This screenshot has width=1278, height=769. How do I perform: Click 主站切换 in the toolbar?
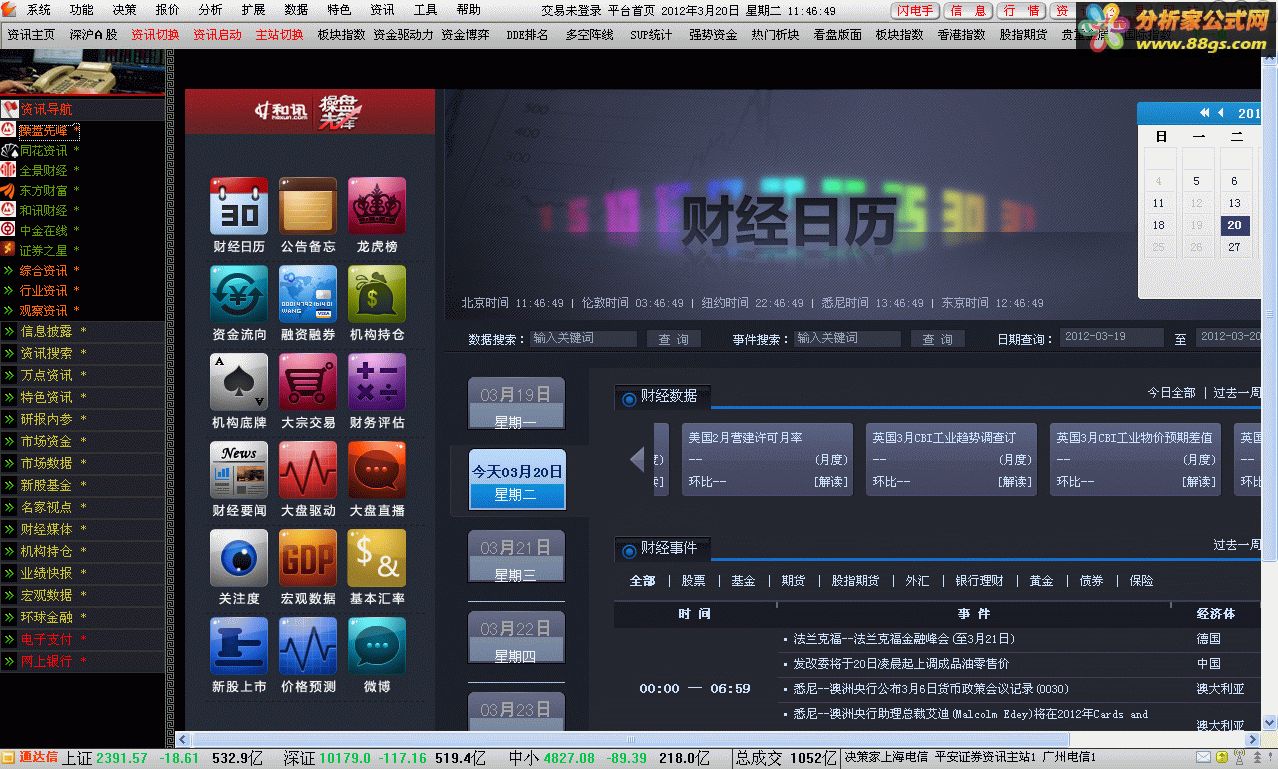click(x=279, y=34)
